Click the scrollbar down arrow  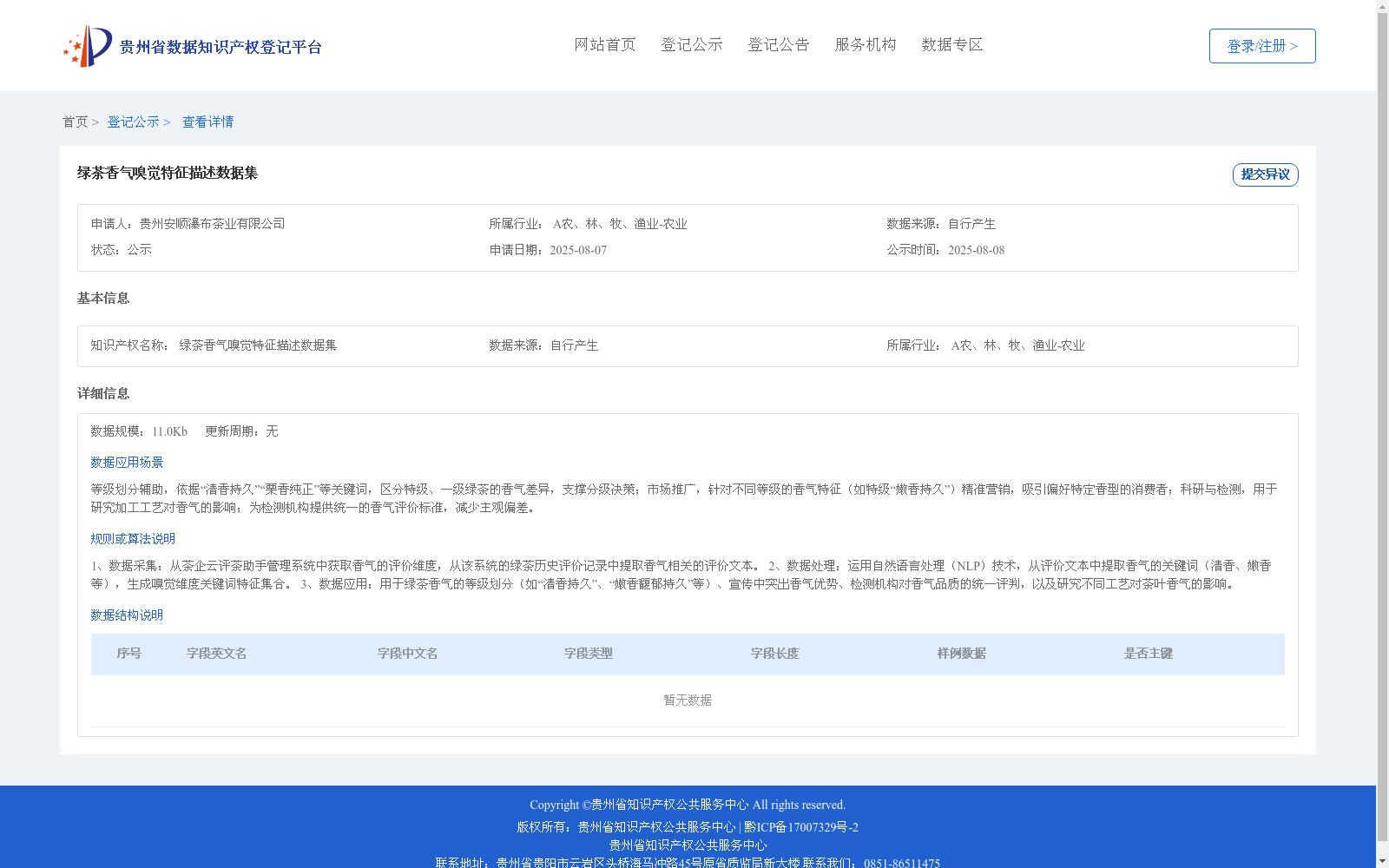click(1382, 861)
